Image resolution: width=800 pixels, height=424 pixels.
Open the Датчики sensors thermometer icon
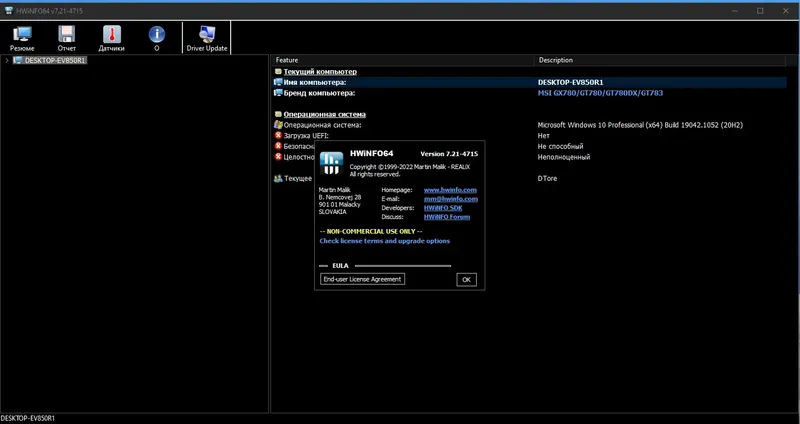[x=111, y=38]
